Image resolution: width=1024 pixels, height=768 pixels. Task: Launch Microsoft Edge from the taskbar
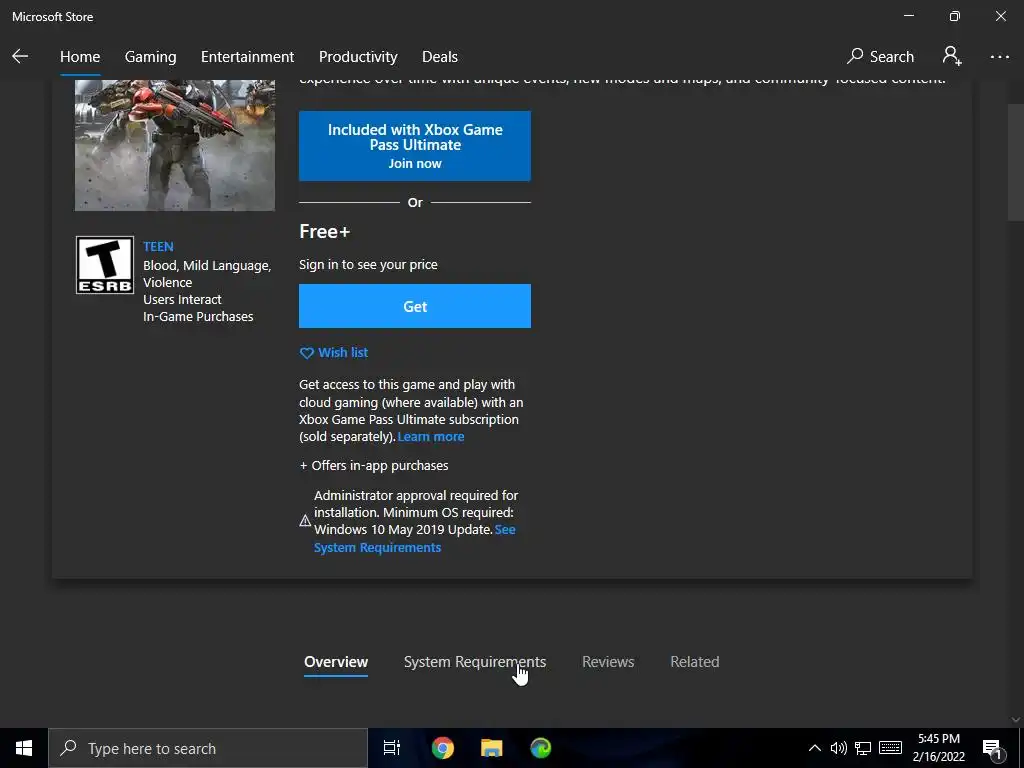coord(540,748)
